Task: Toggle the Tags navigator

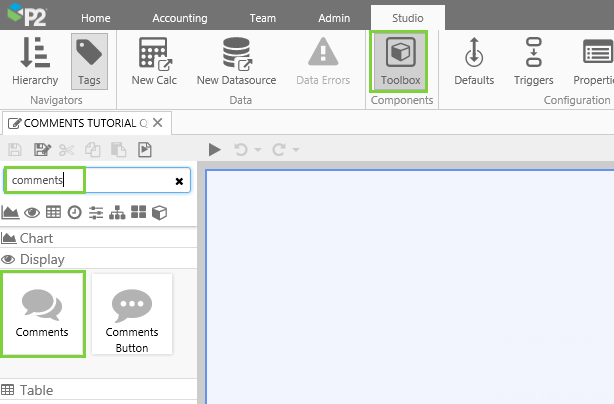Action: point(89,61)
